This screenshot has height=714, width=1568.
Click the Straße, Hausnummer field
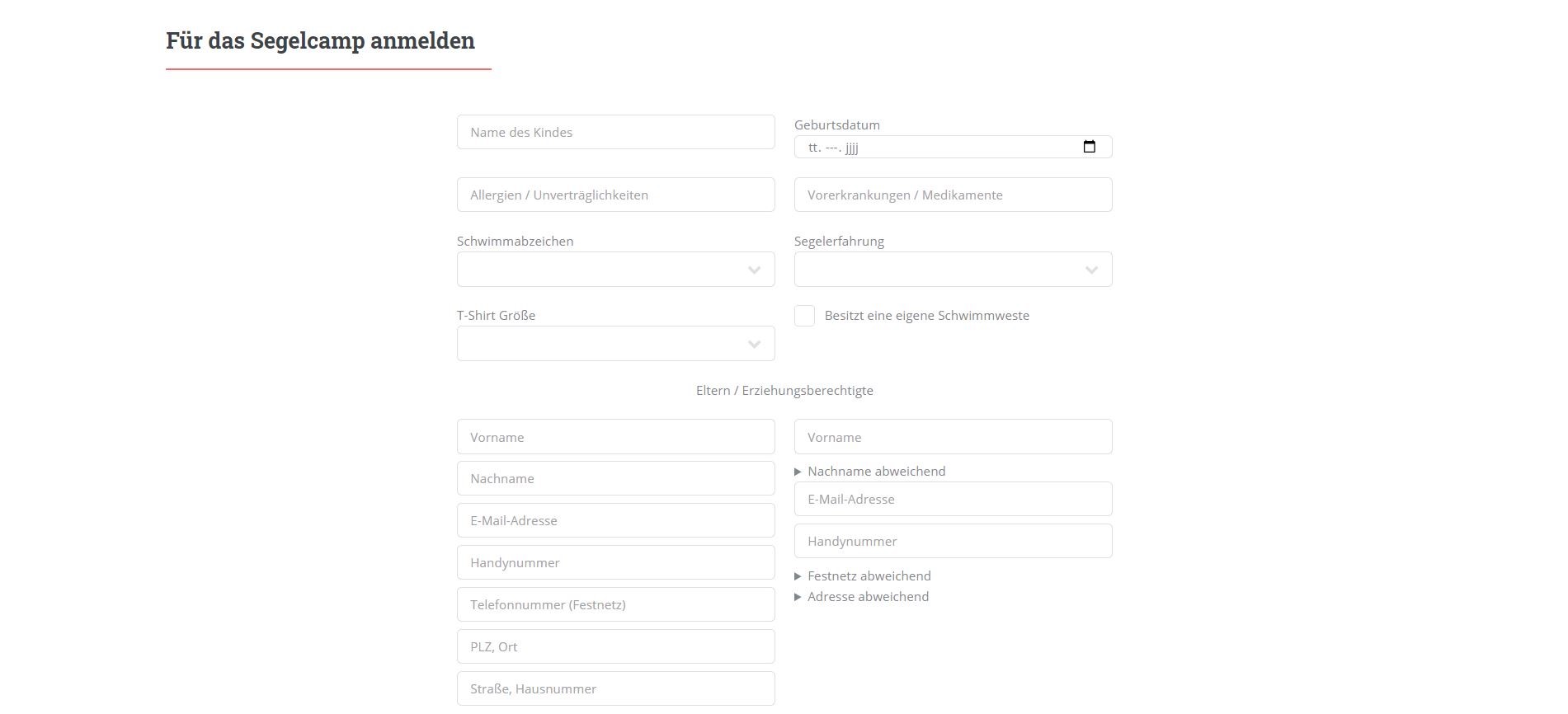615,688
